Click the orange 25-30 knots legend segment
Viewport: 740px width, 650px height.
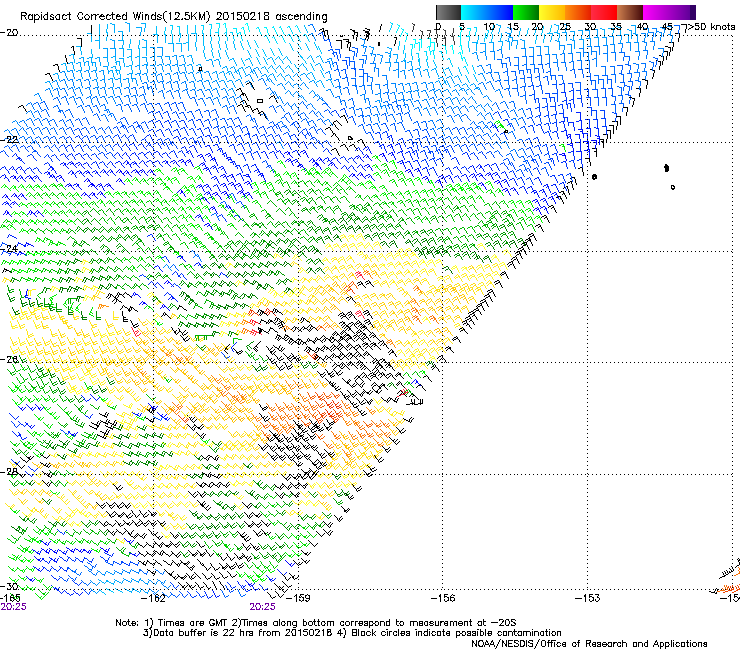pos(578,12)
